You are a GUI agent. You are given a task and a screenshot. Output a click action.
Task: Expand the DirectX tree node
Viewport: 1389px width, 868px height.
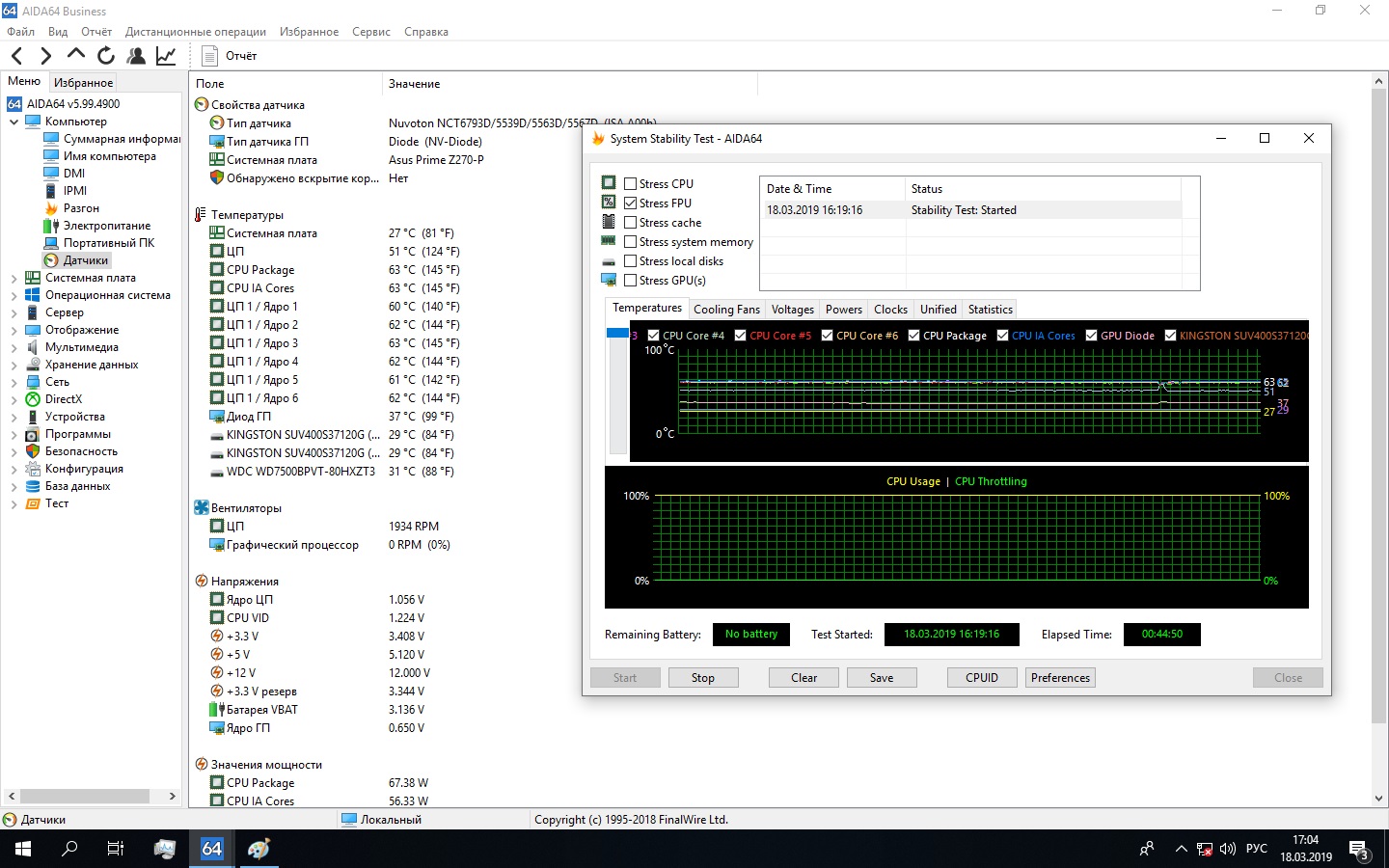[x=14, y=399]
